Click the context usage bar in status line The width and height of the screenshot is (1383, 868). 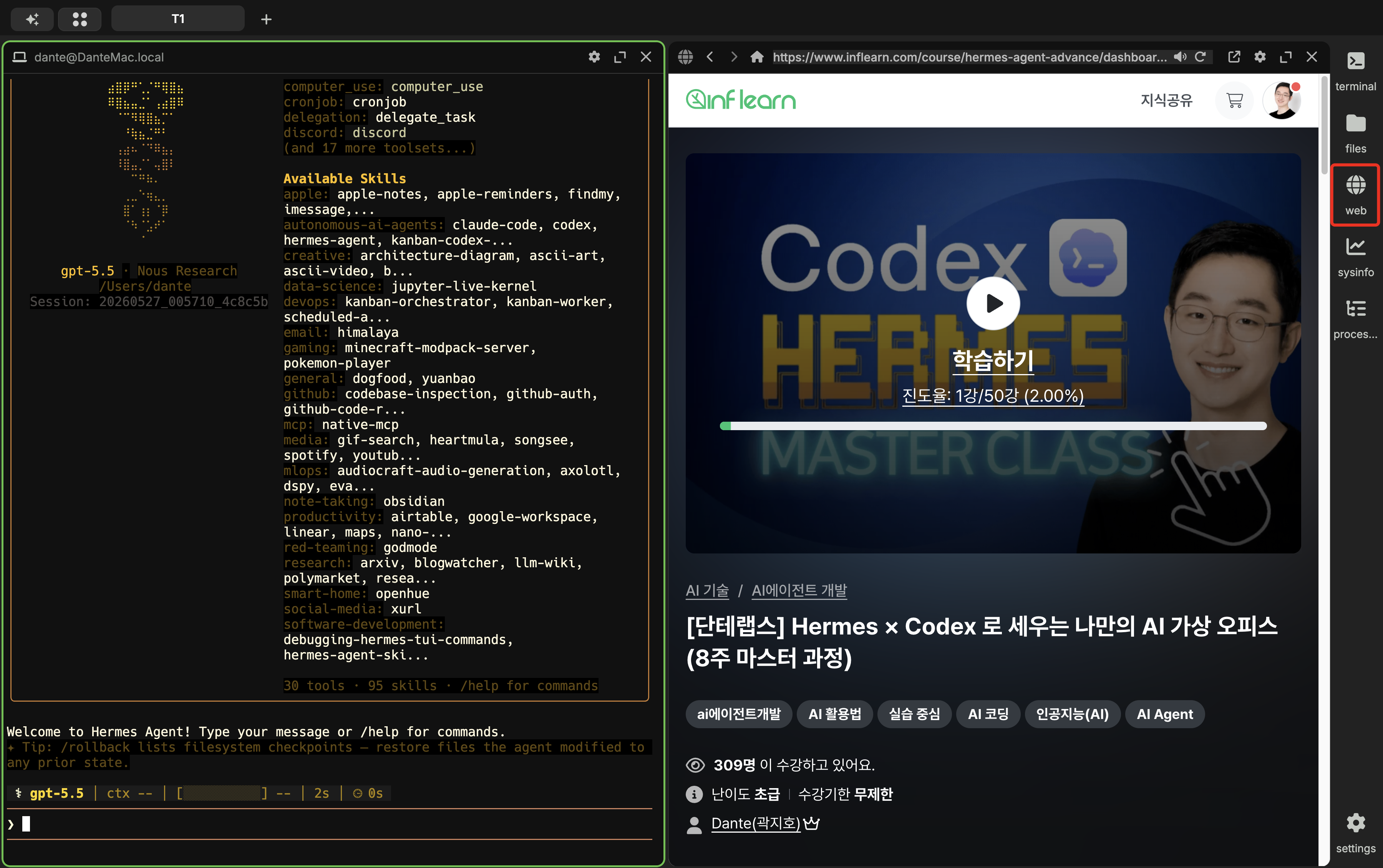(222, 793)
